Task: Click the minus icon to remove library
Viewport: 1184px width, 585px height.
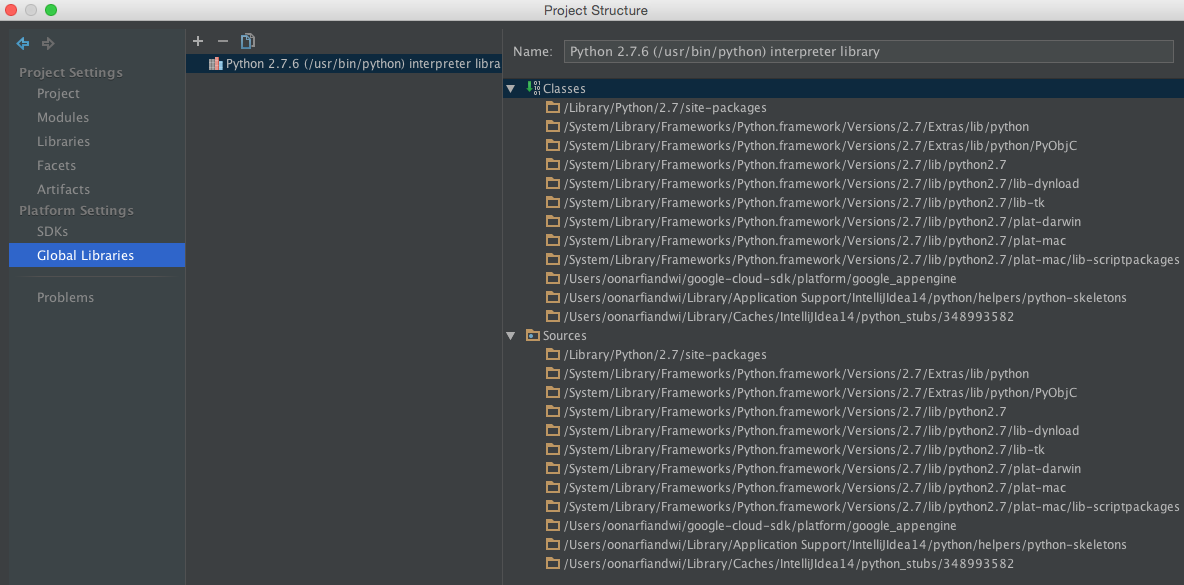Action: point(223,41)
